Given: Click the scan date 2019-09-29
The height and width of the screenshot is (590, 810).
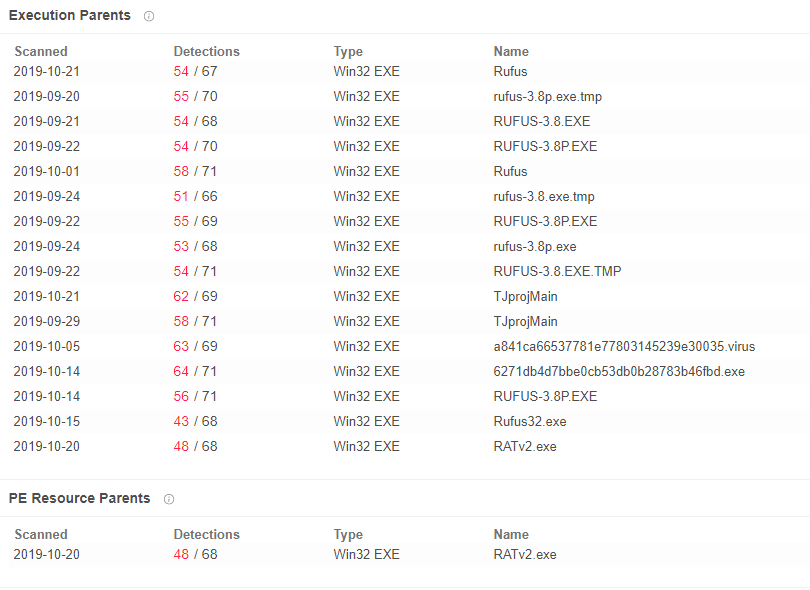Looking at the screenshot, I should (47, 321).
